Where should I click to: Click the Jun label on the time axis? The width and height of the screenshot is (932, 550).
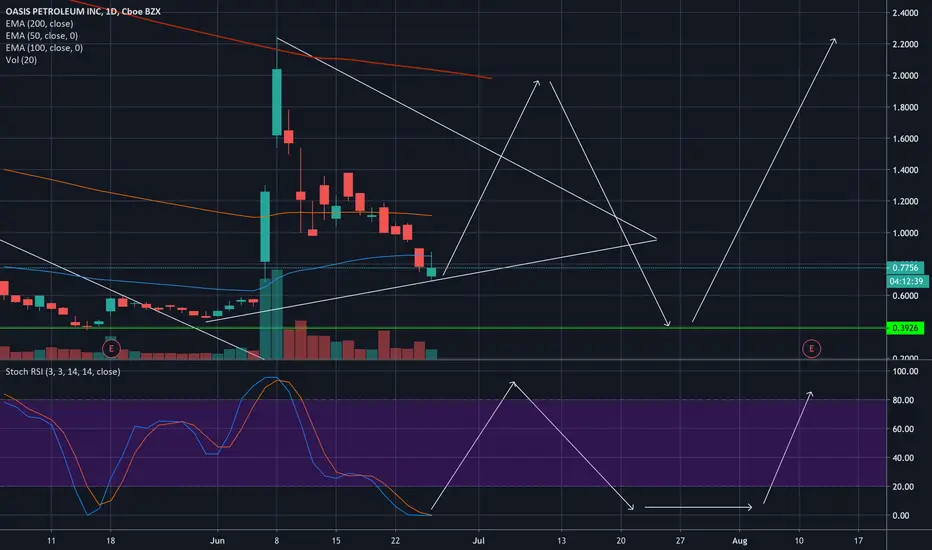click(218, 540)
